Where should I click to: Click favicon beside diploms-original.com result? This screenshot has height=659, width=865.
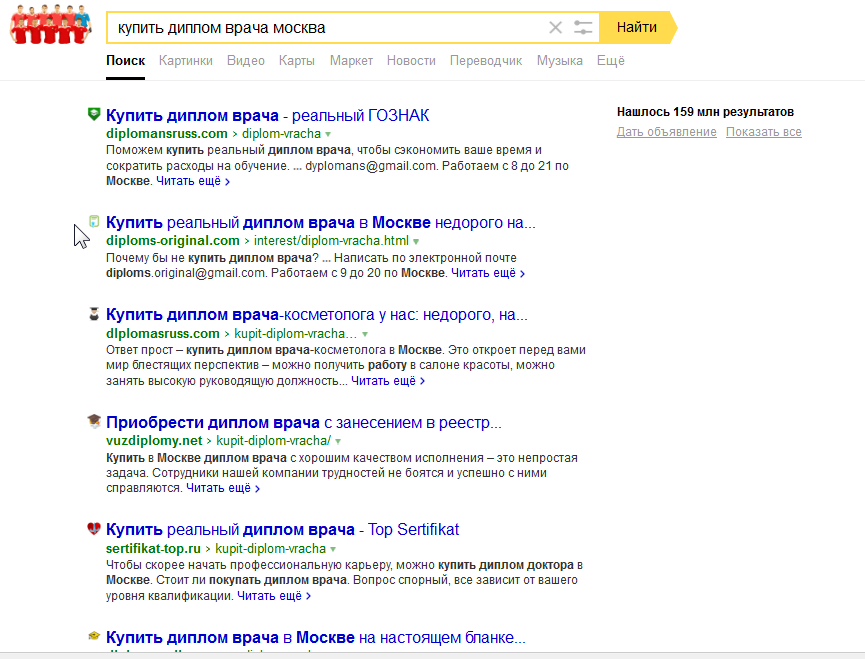point(94,222)
